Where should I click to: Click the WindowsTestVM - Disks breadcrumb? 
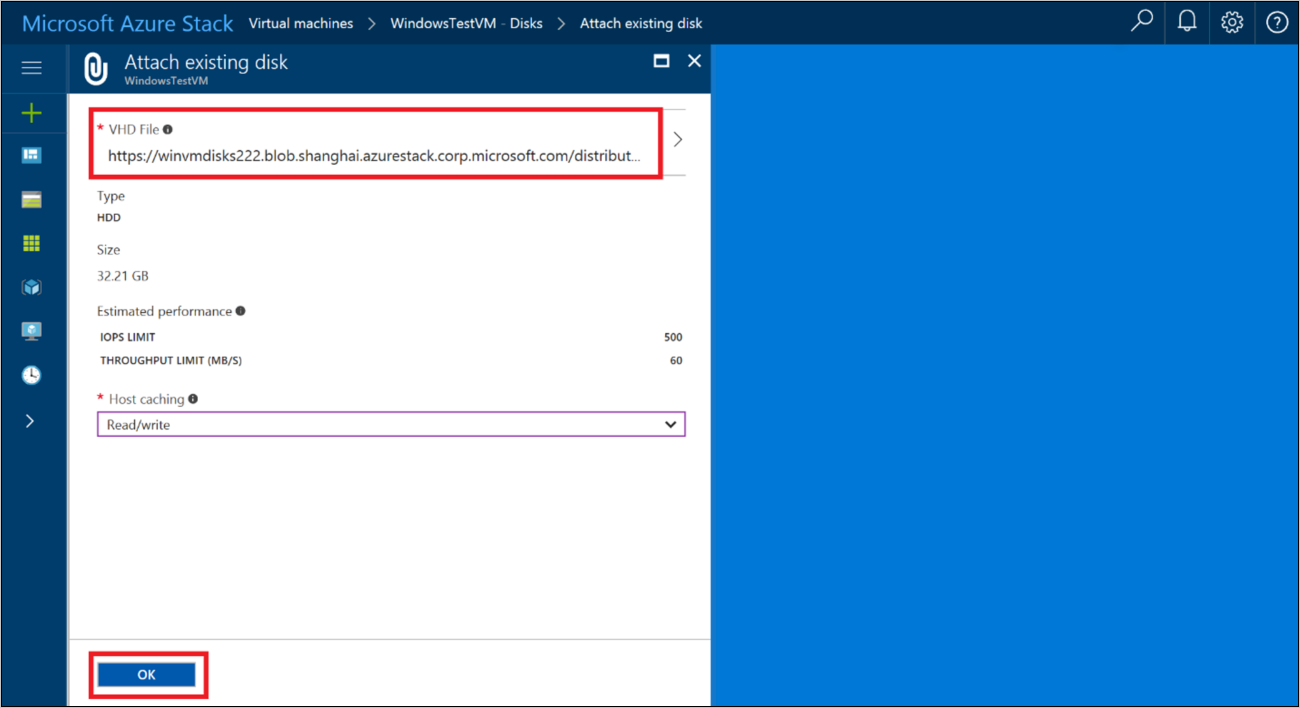pos(466,22)
